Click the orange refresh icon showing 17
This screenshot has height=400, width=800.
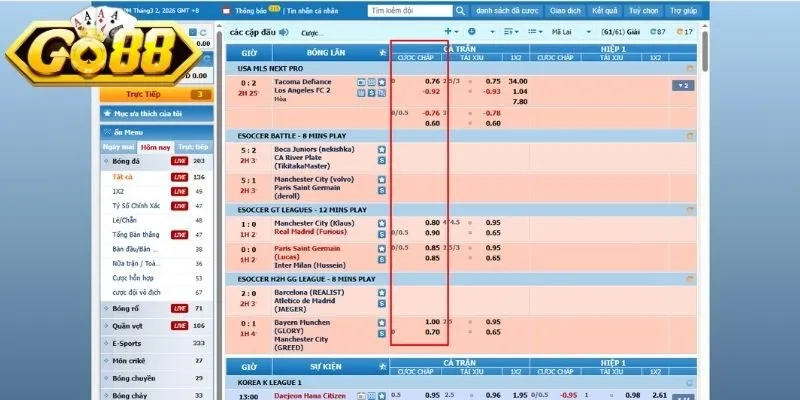[x=685, y=32]
